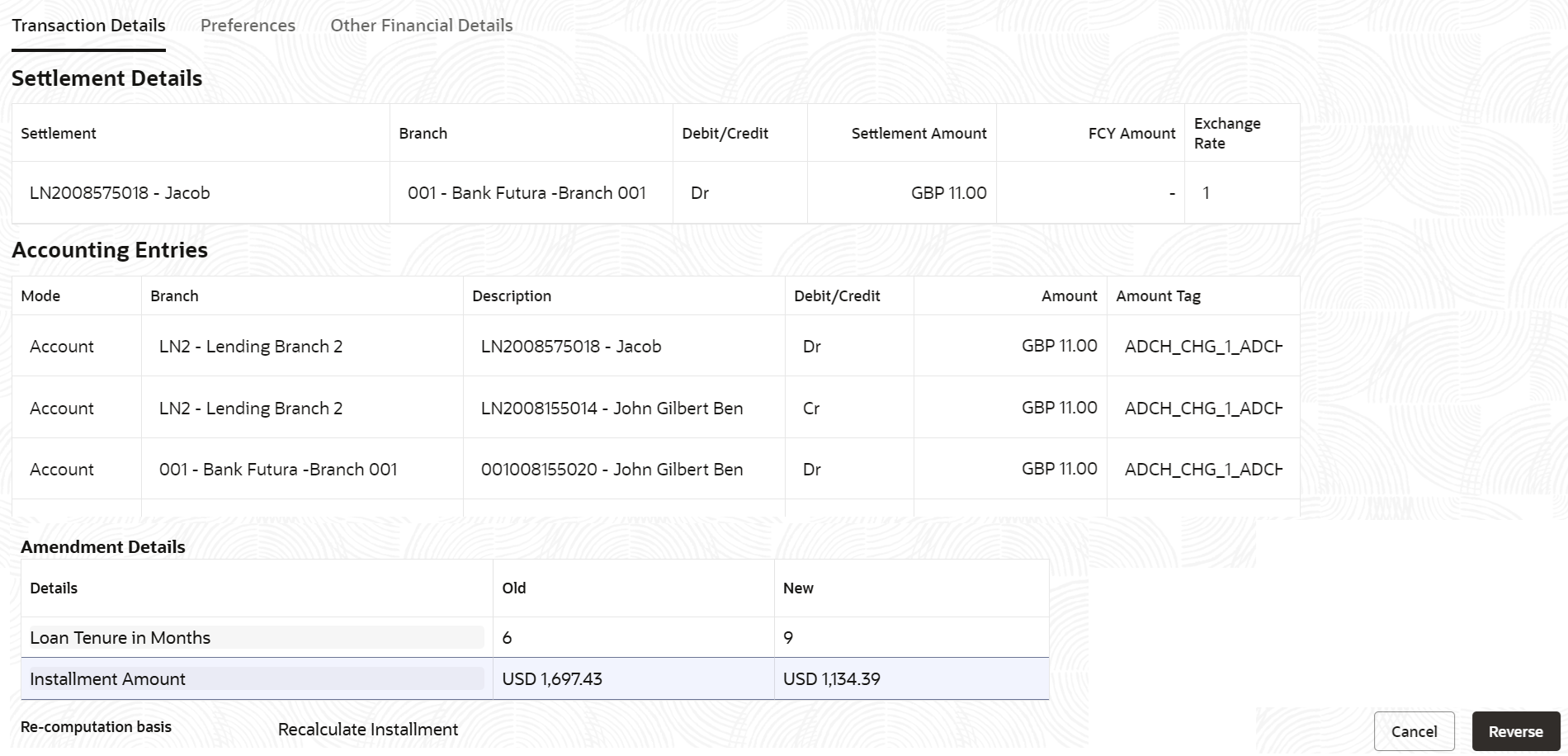Image resolution: width=1568 pixels, height=756 pixels.
Task: Click old installment amount USD 1,697.43
Action: pyautogui.click(x=552, y=679)
